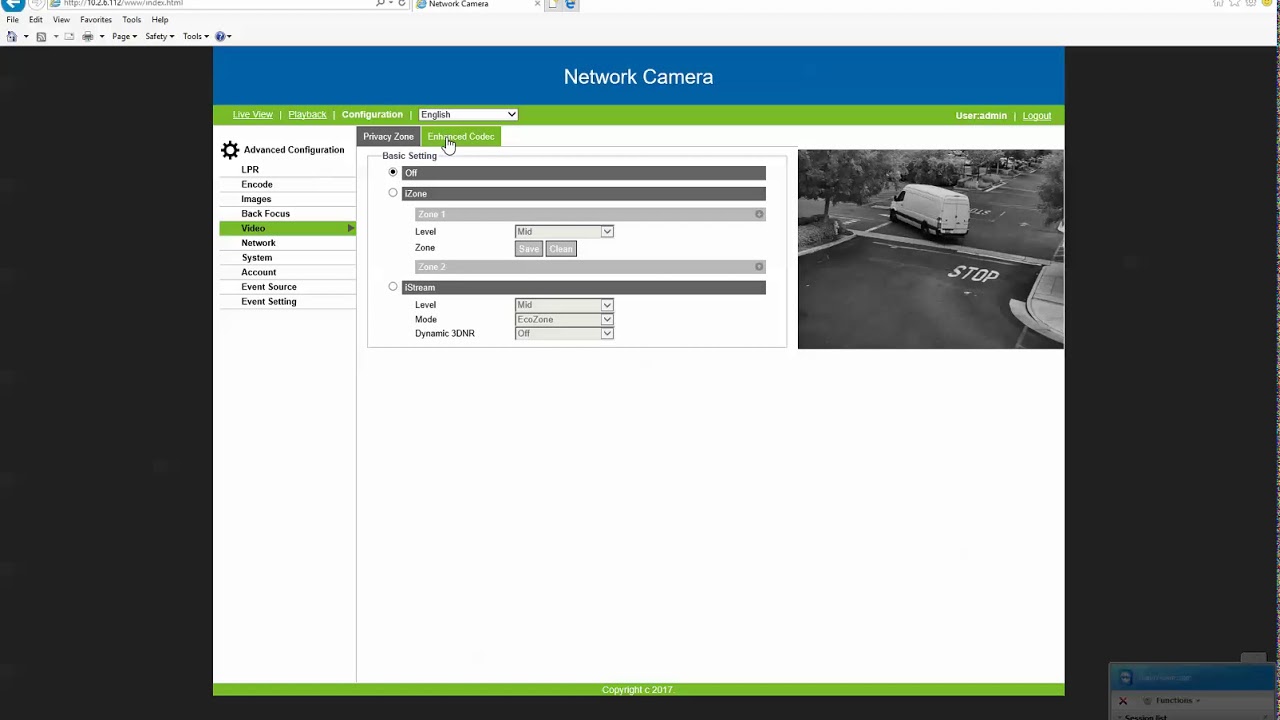Click the TeamViewer logo in the session panel
This screenshot has height=720, width=1280.
[1125, 678]
